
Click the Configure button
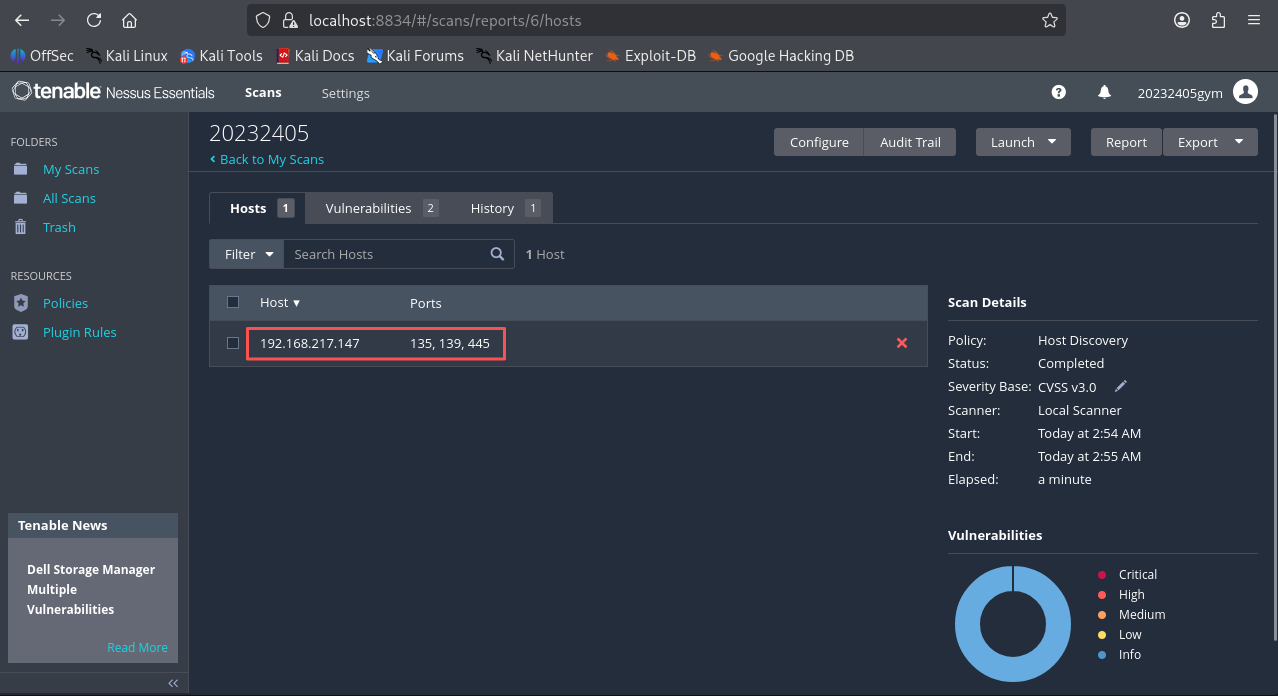tap(819, 142)
